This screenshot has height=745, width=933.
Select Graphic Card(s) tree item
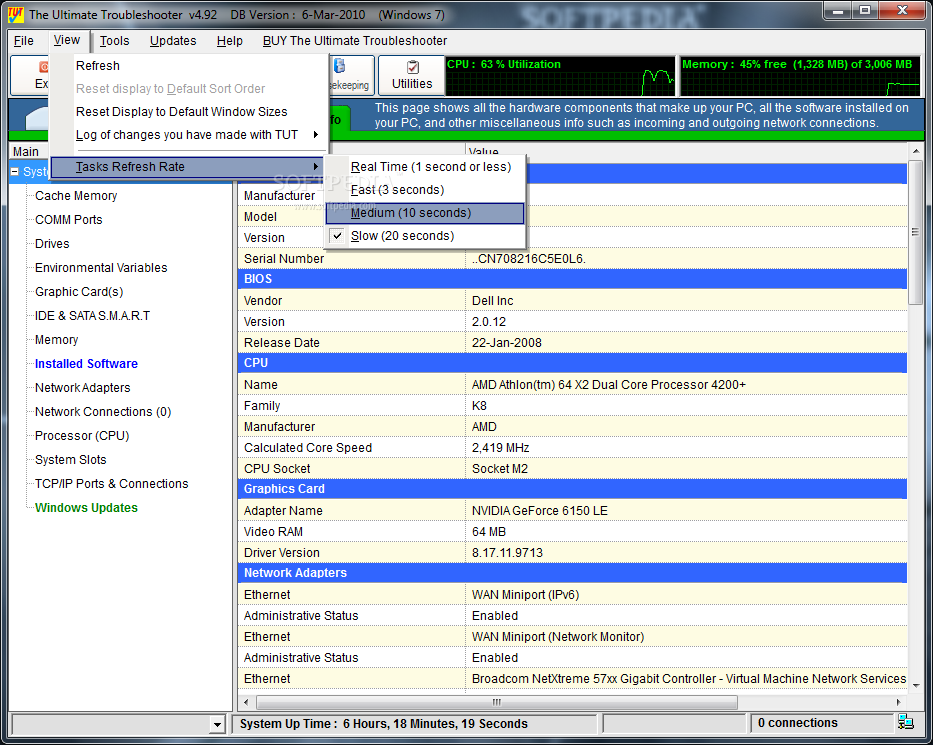coord(79,292)
